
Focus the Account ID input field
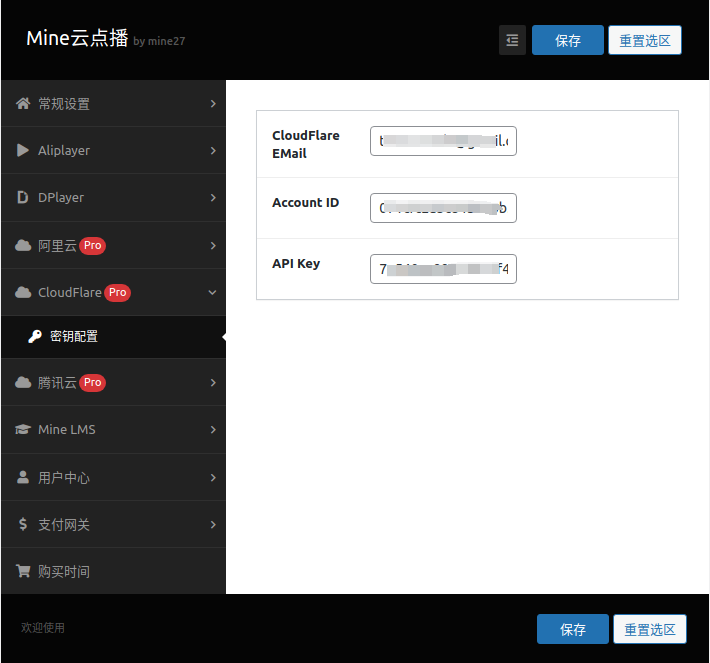pos(443,208)
